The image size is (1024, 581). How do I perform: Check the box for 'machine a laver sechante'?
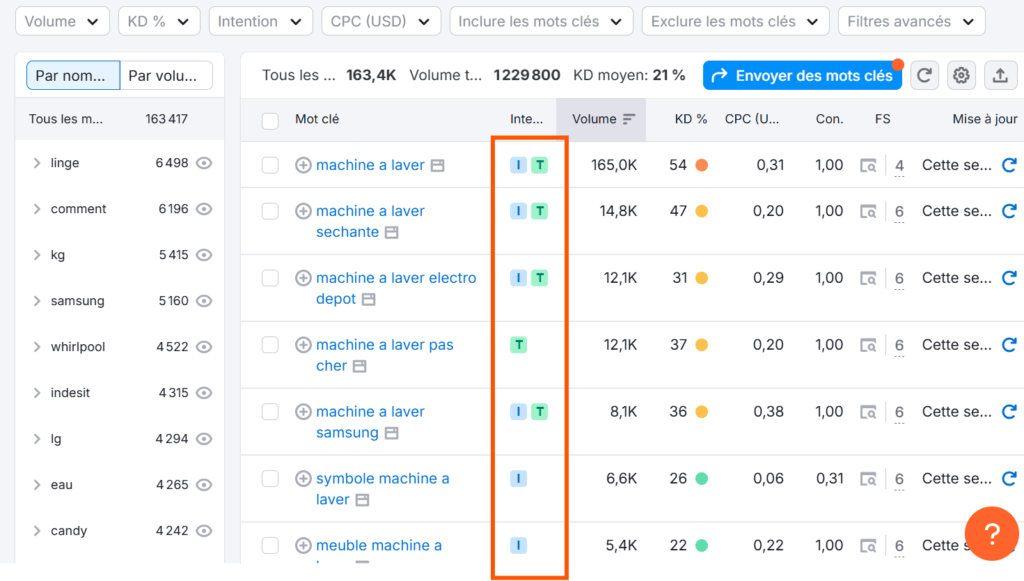click(270, 211)
